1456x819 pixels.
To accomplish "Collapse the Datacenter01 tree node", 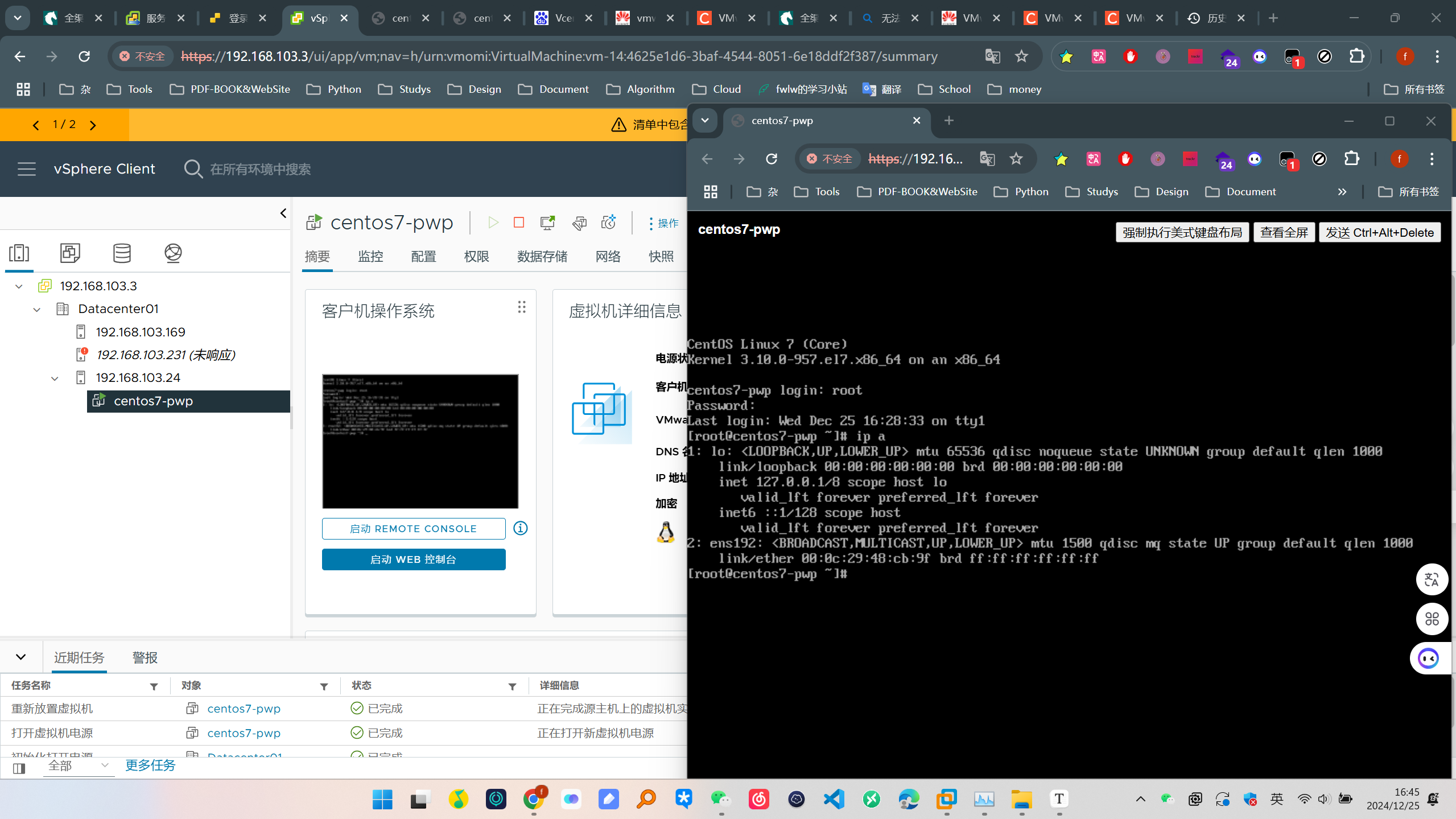I will [36, 310].
